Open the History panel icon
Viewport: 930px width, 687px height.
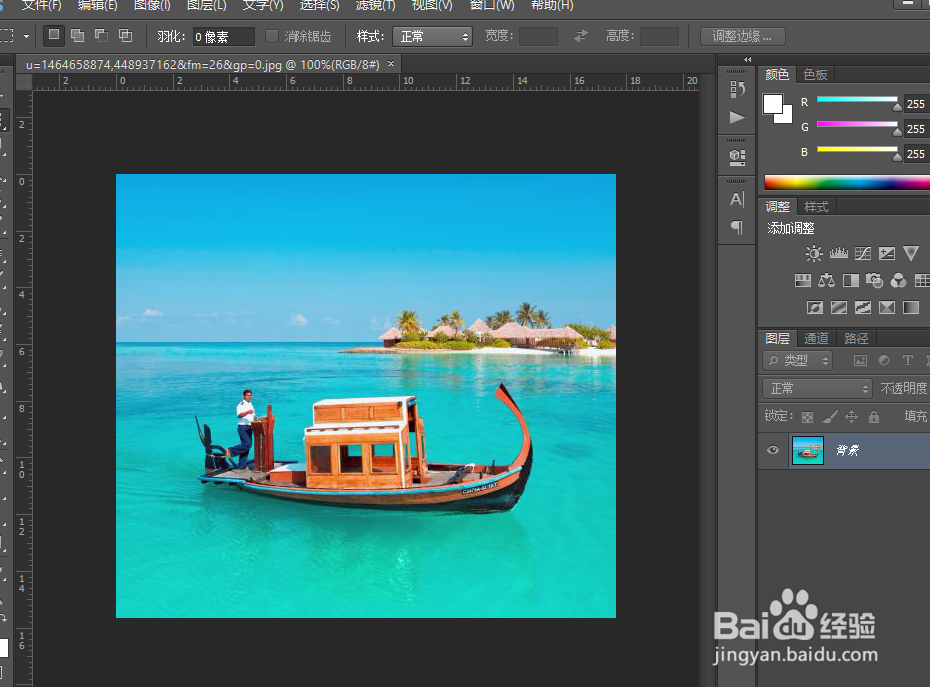tap(737, 90)
